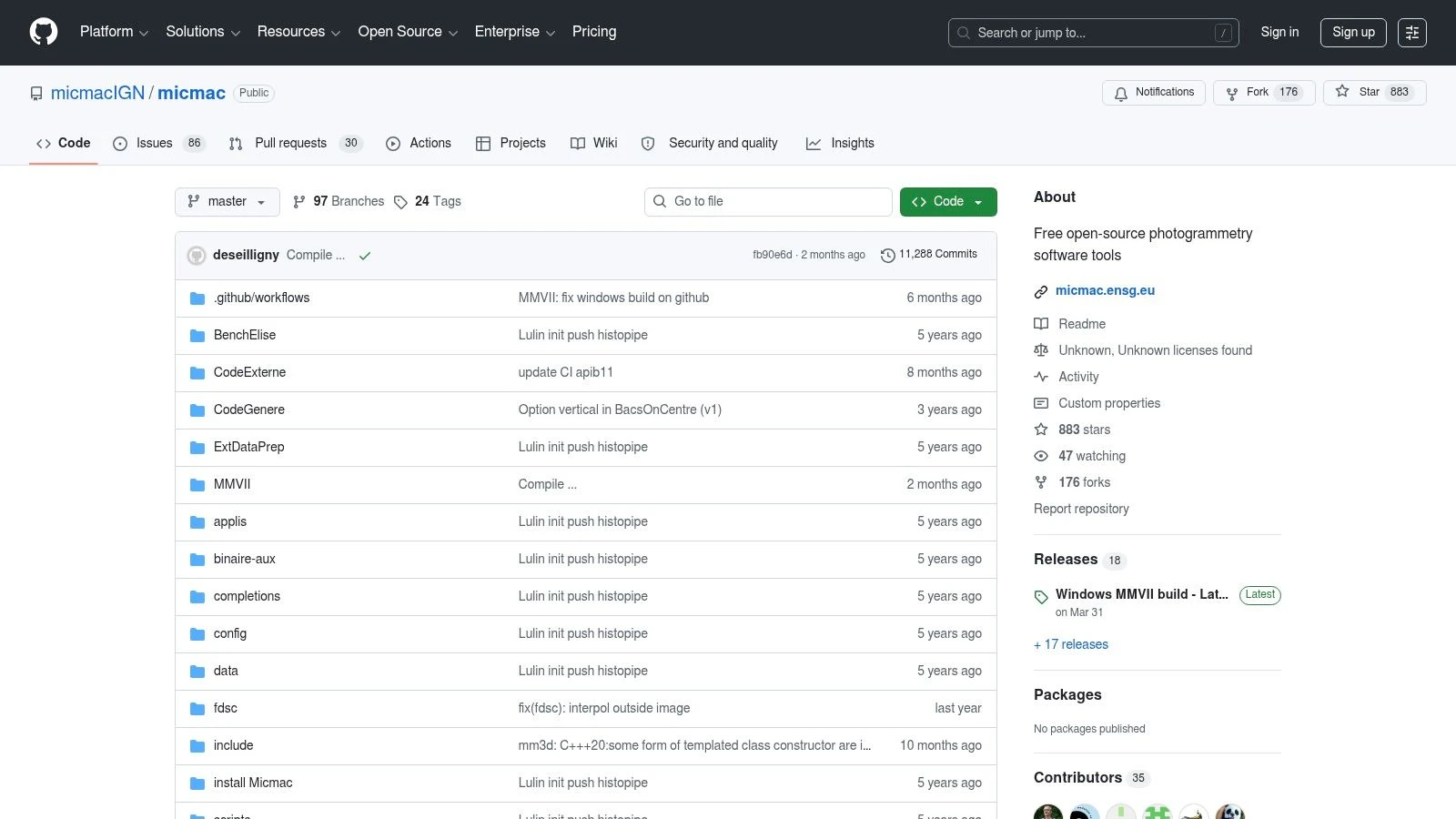Open the Projects tab

[x=511, y=143]
